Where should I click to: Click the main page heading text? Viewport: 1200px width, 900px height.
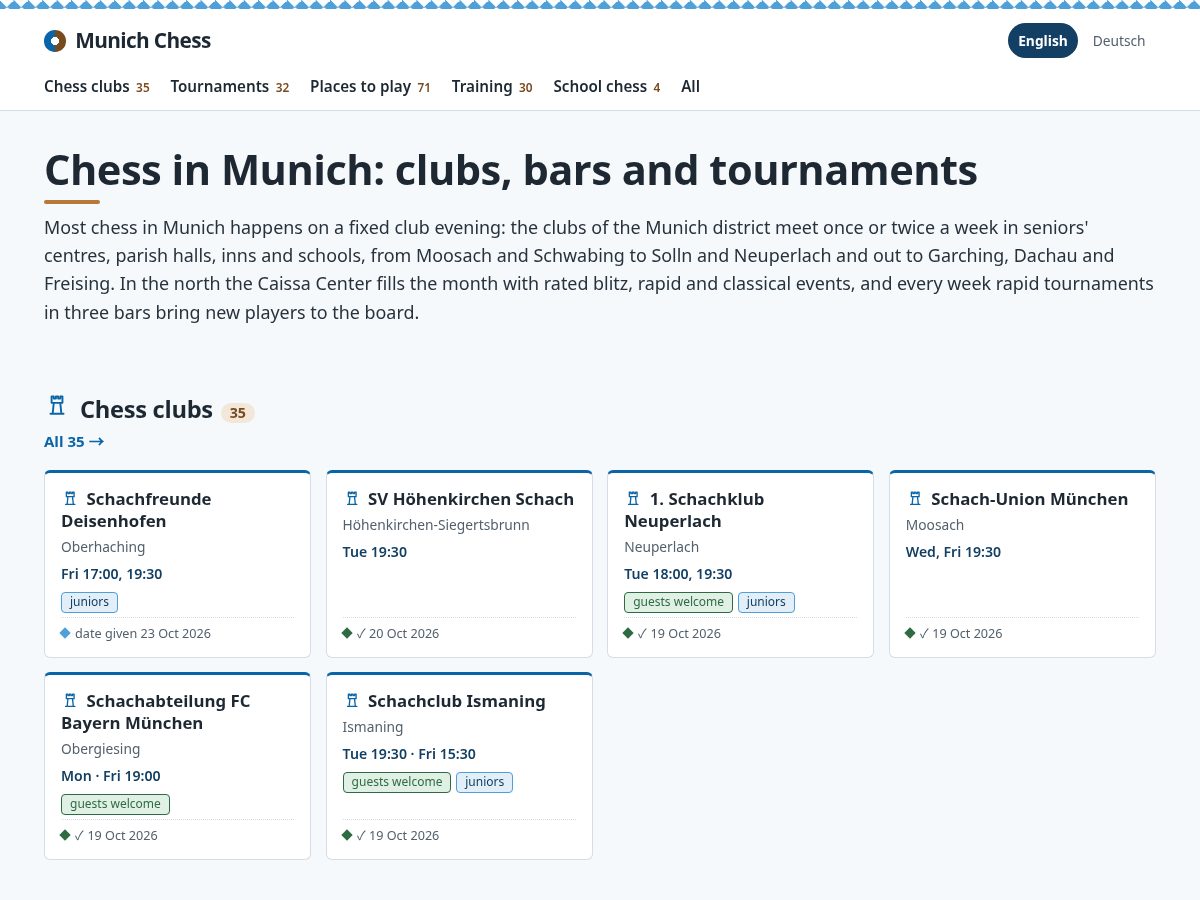(x=511, y=170)
